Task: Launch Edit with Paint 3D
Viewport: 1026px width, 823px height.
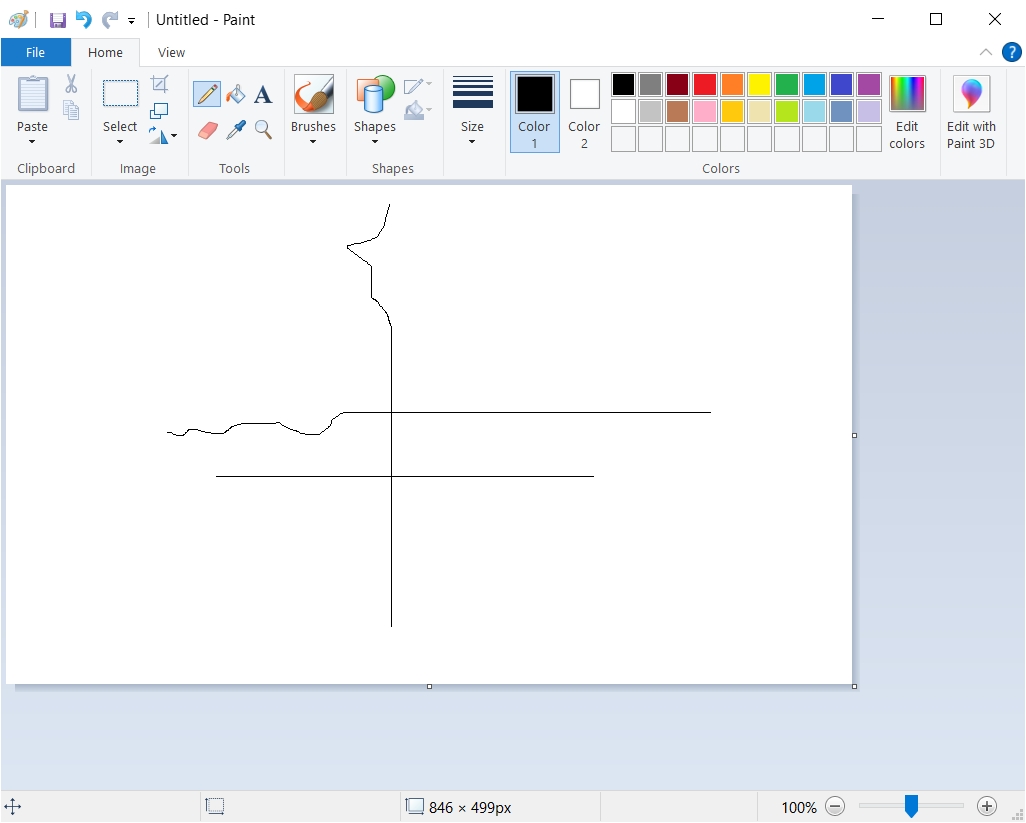Action: 971,112
